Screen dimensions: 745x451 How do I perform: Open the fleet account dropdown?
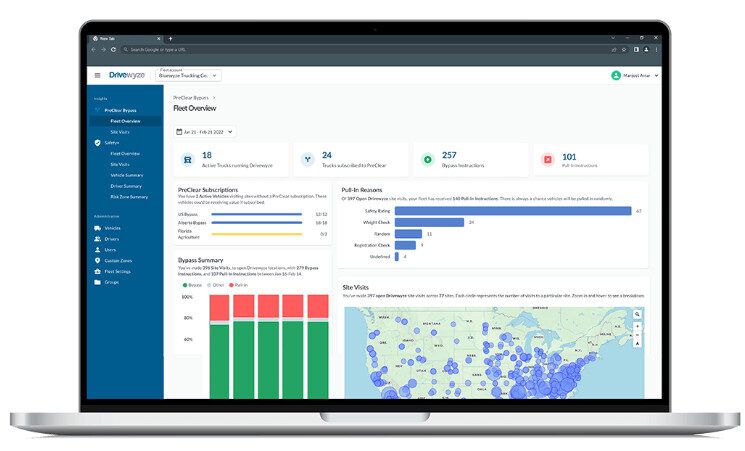(190, 75)
